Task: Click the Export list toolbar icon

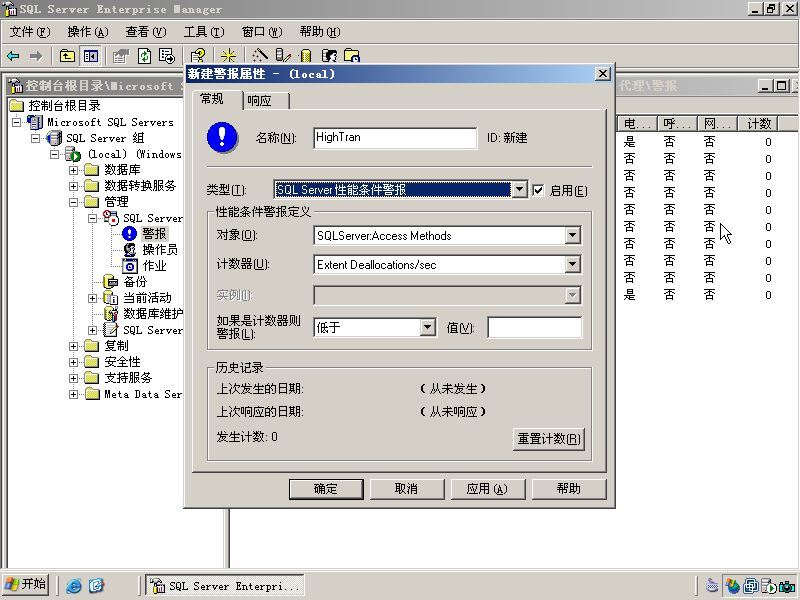Action: [x=166, y=56]
